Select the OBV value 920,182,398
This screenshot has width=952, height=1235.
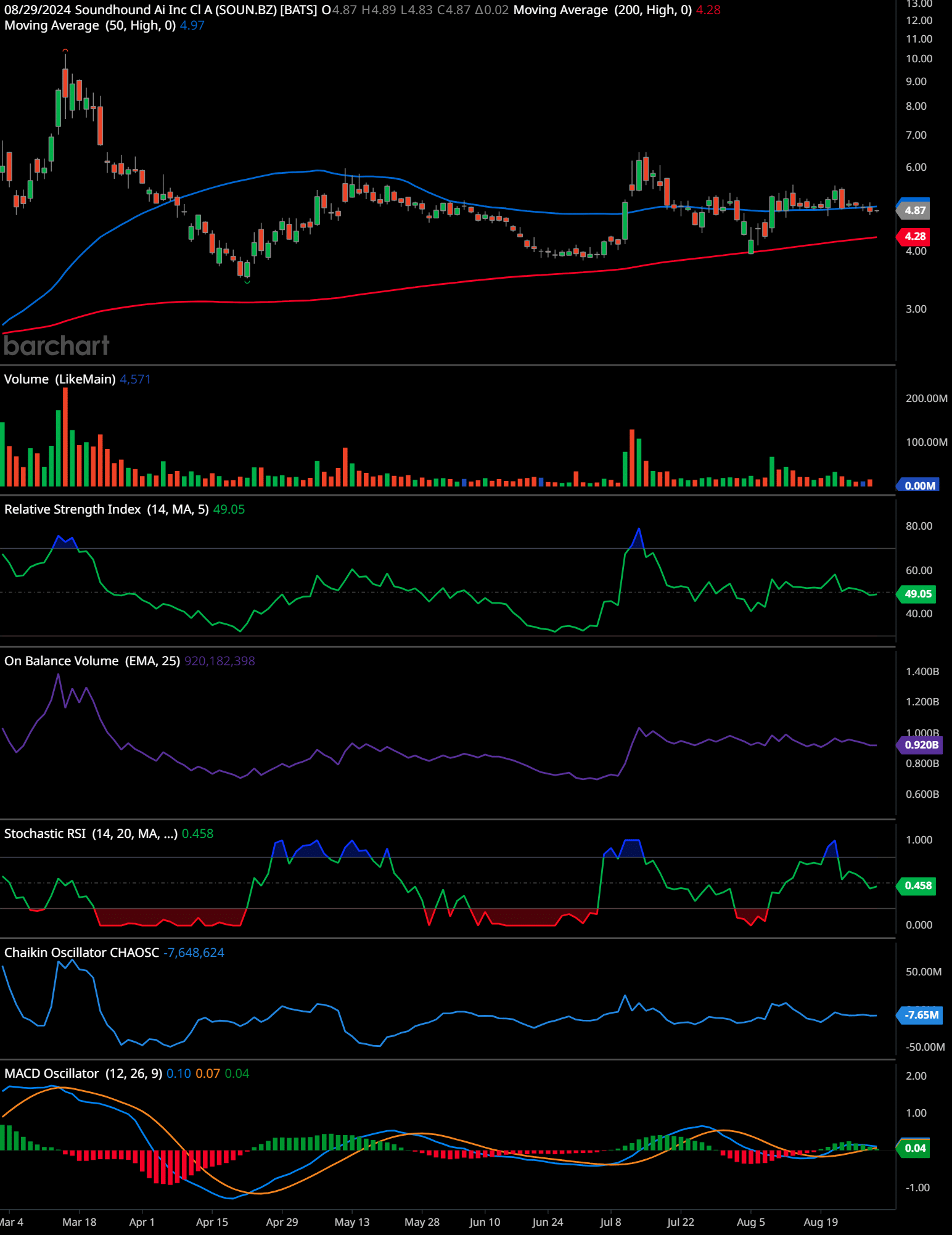(220, 661)
